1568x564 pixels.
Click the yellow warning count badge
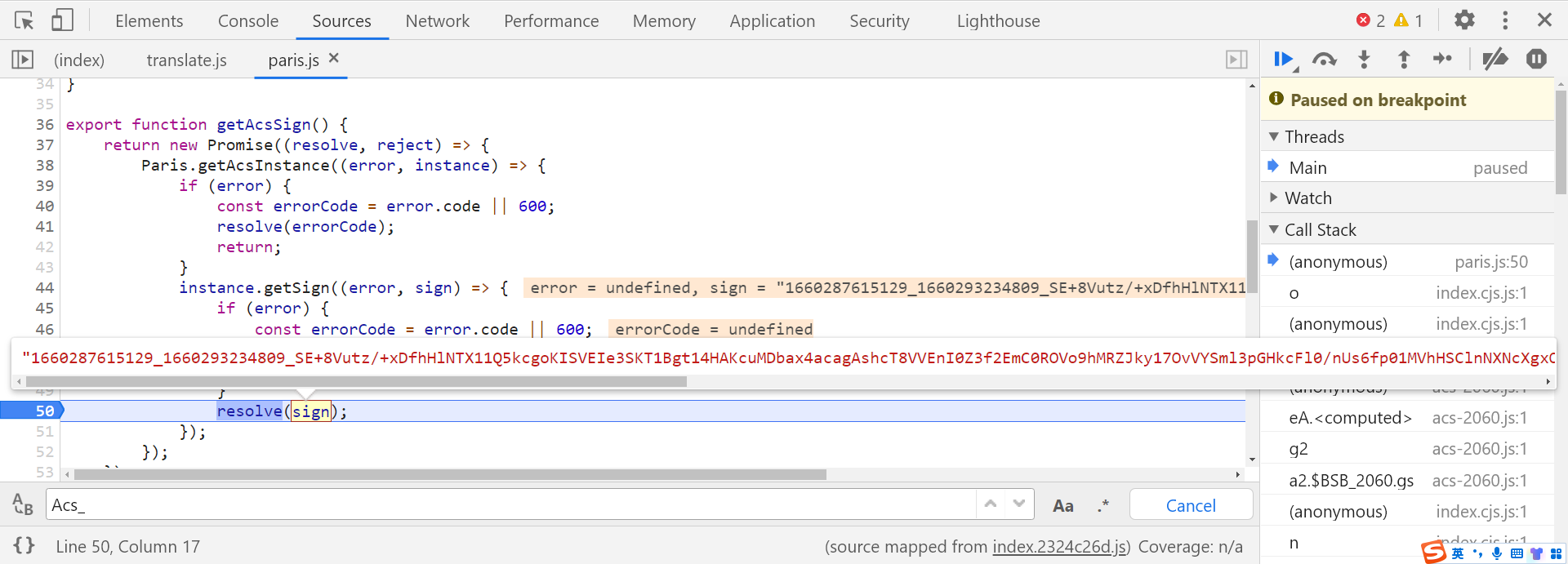pyautogui.click(x=1408, y=20)
